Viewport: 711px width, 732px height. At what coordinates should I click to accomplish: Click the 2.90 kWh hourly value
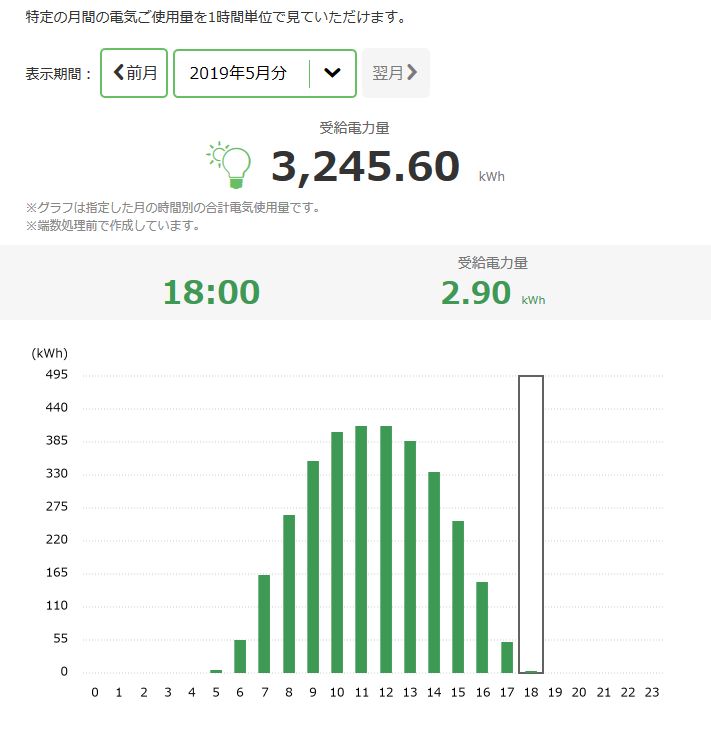pyautogui.click(x=493, y=293)
